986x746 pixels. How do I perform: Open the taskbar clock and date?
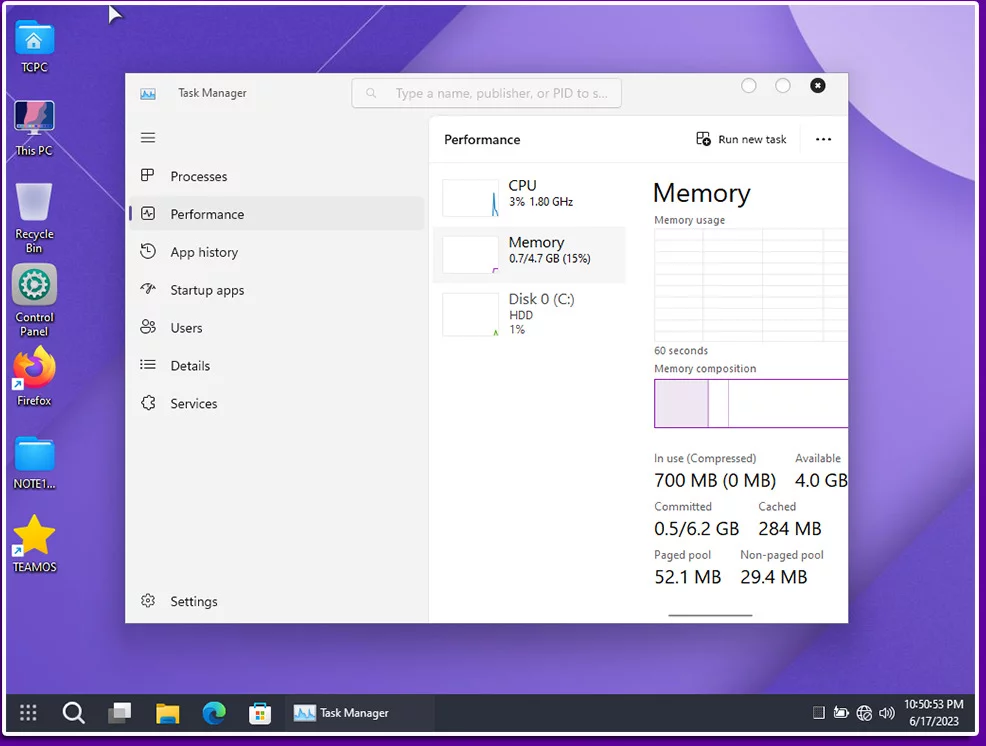[934, 713]
